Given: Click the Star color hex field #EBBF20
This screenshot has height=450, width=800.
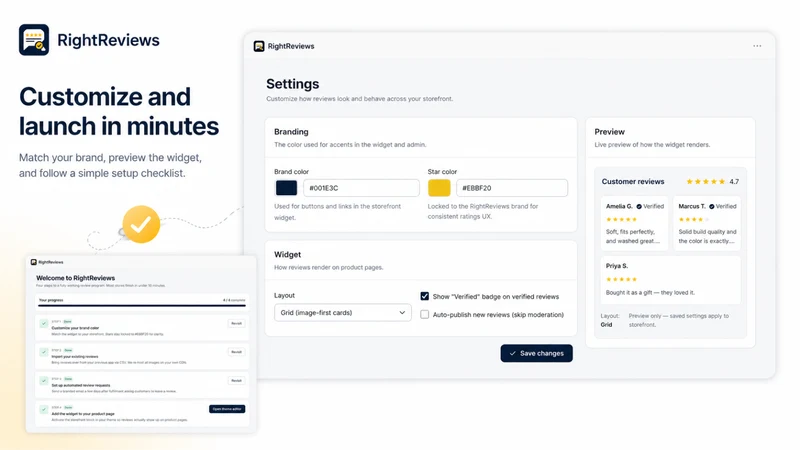Looking at the screenshot, I should coord(512,188).
